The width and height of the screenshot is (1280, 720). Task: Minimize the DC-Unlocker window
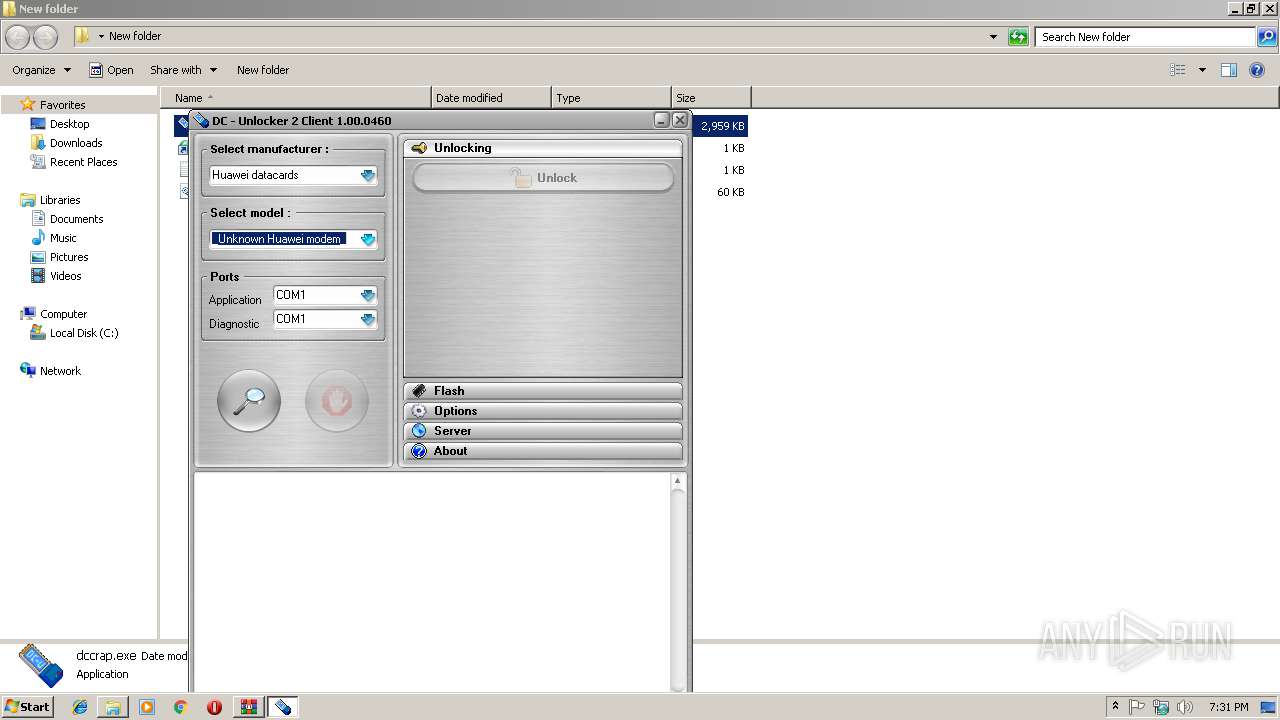point(662,120)
